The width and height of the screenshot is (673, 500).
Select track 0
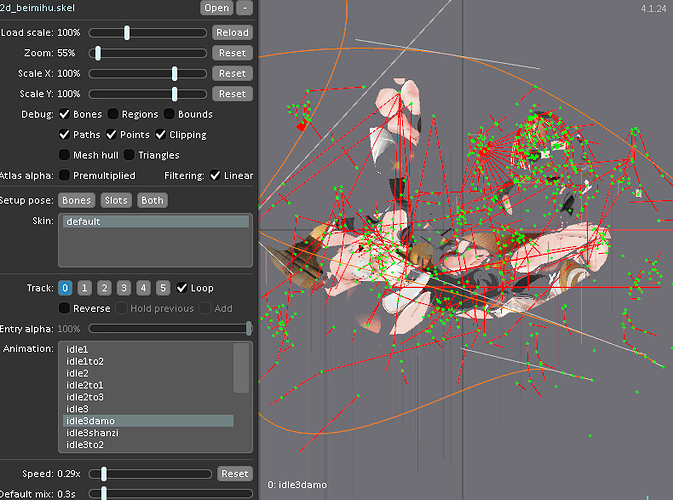click(x=65, y=288)
